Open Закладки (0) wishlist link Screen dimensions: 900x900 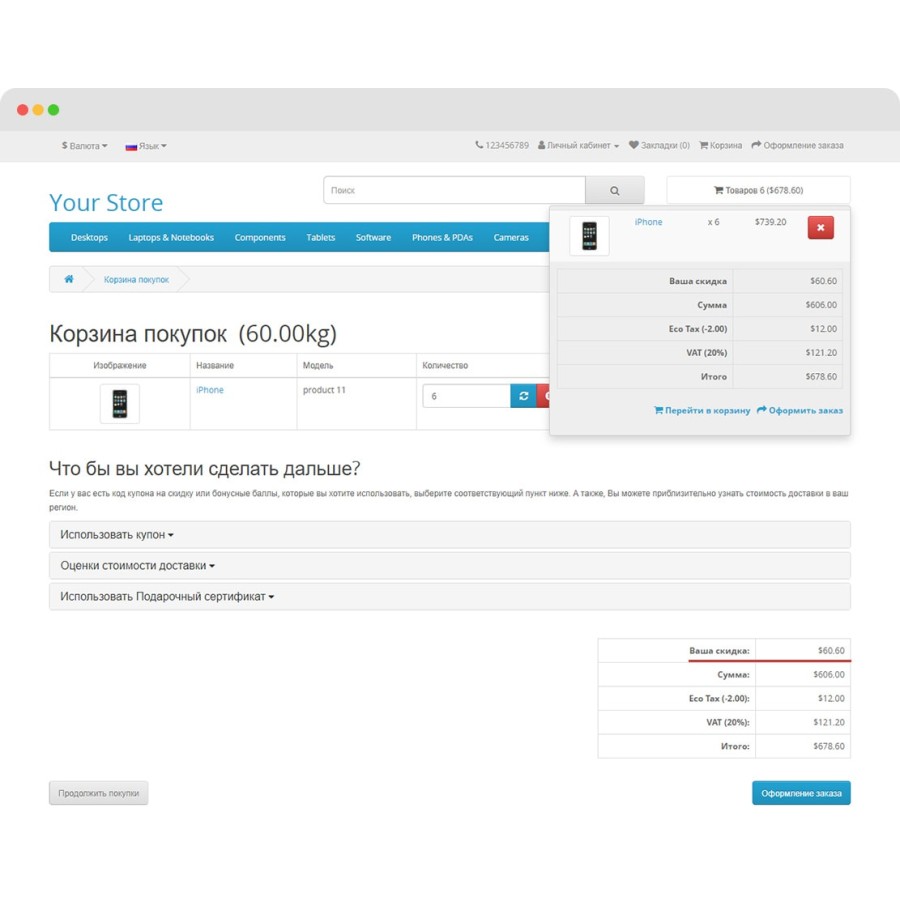(659, 145)
